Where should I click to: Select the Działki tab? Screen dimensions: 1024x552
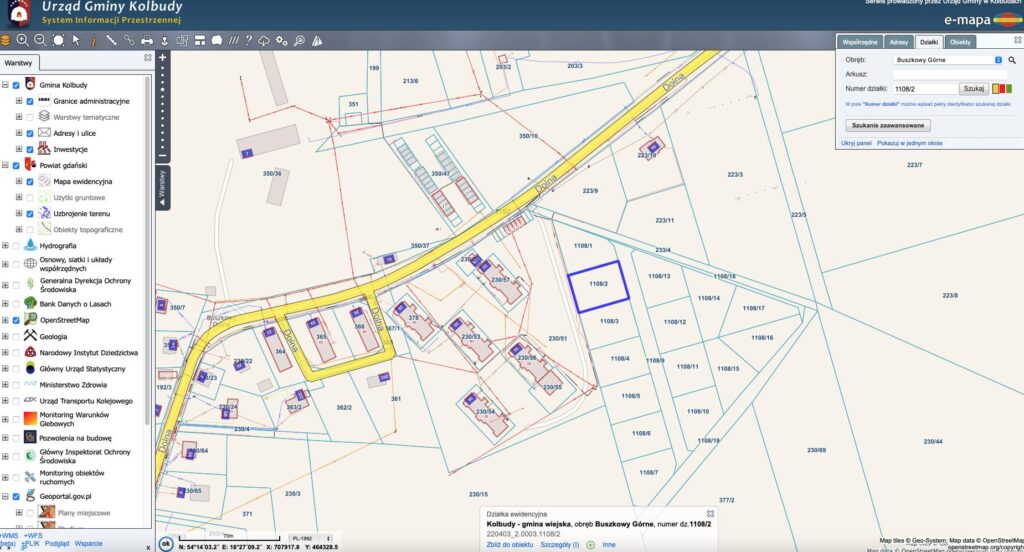tap(929, 42)
